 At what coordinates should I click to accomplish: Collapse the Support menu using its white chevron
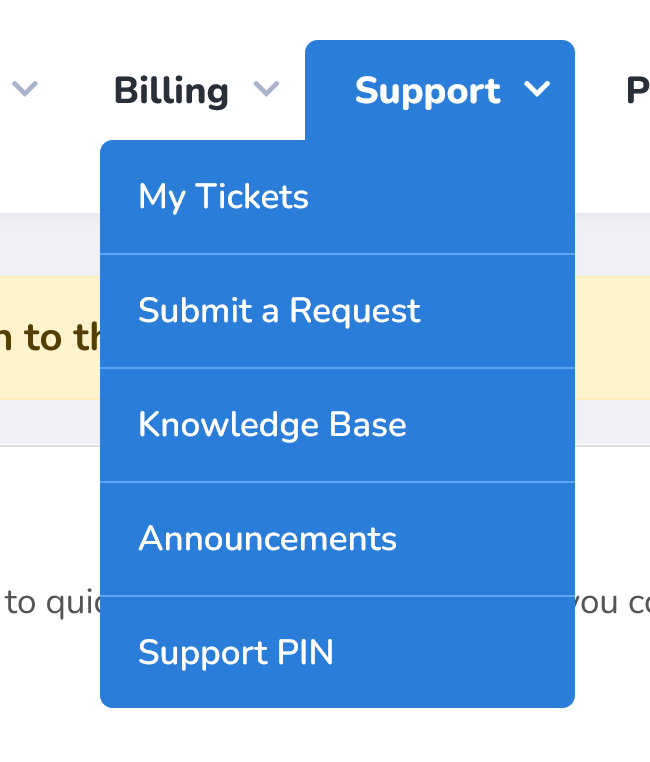537,89
